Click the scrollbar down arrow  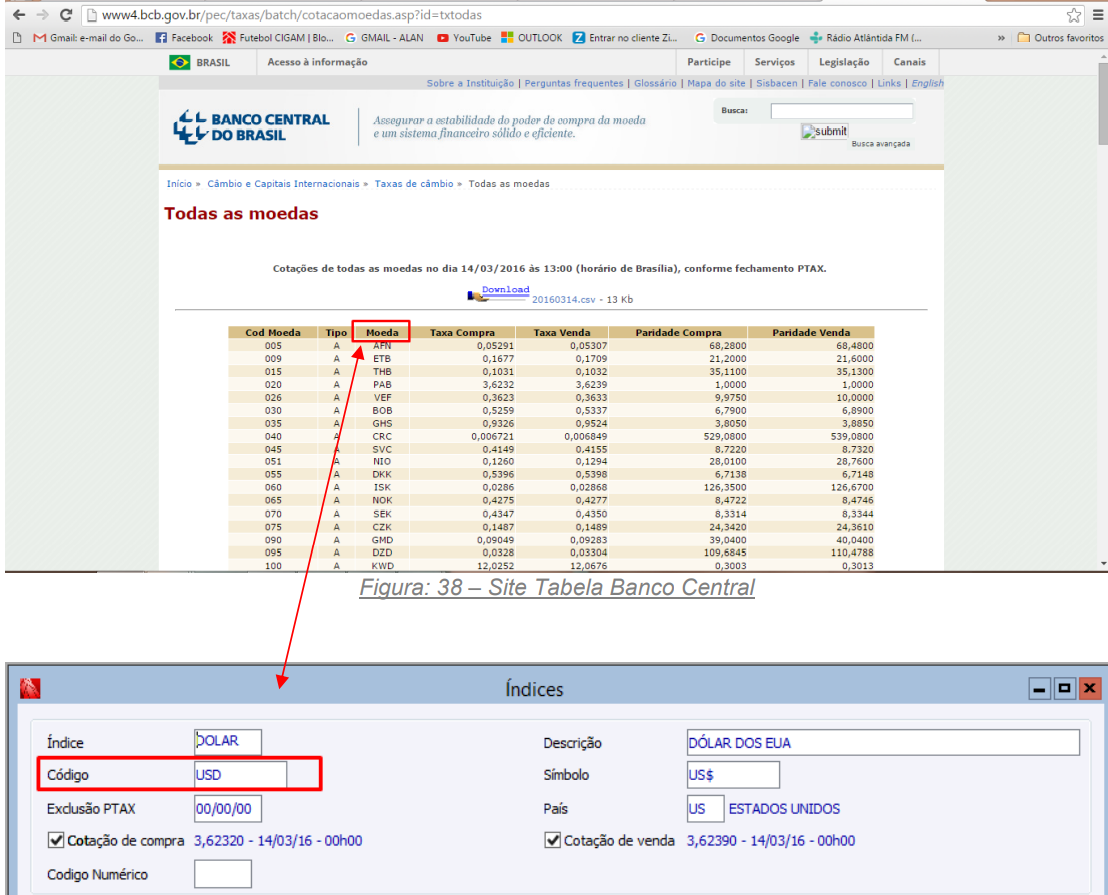pyautogui.click(x=1102, y=563)
